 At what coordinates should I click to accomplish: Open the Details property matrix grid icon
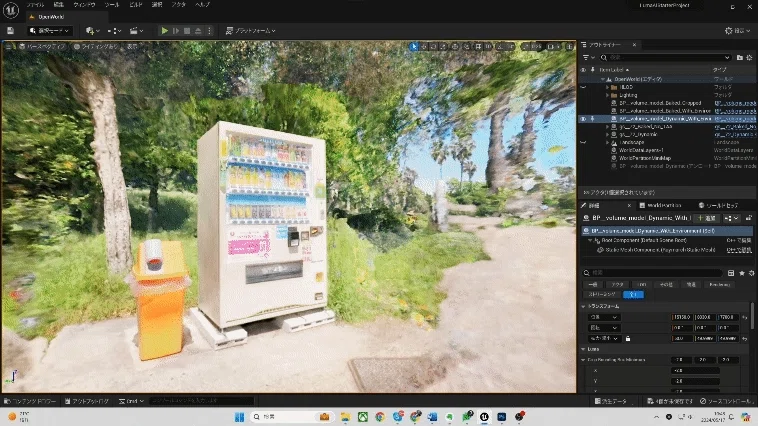tap(731, 273)
